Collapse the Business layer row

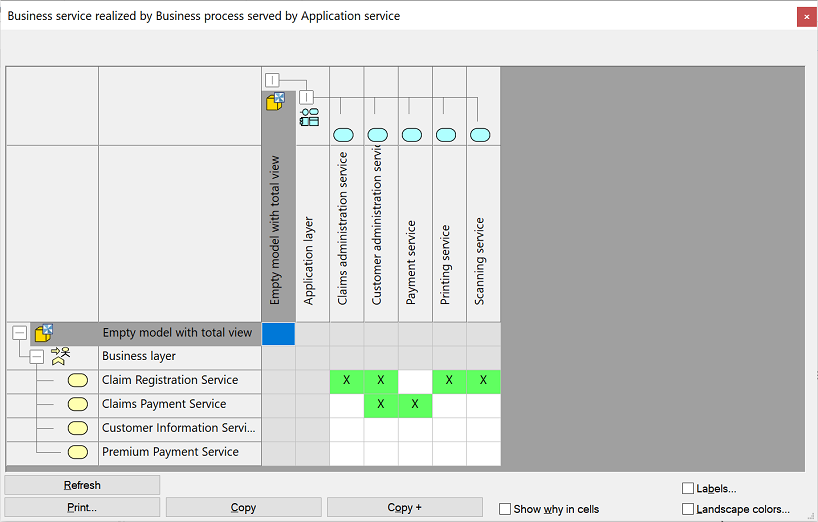(x=37, y=357)
